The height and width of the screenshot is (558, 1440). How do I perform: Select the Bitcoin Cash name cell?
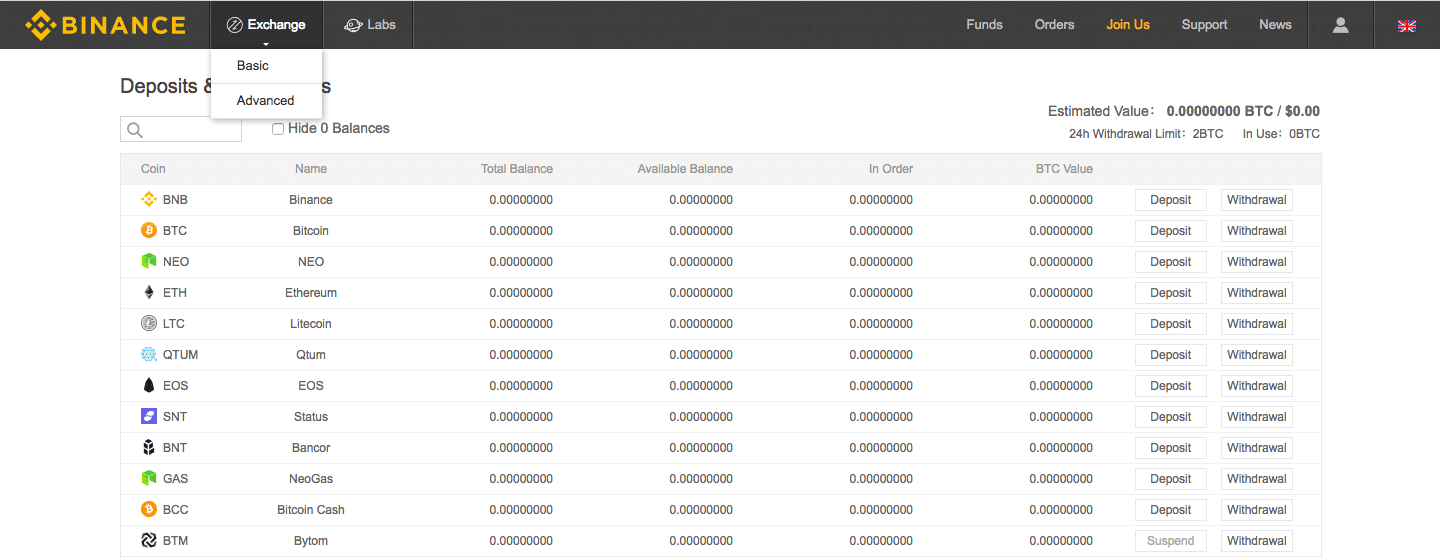[311, 510]
